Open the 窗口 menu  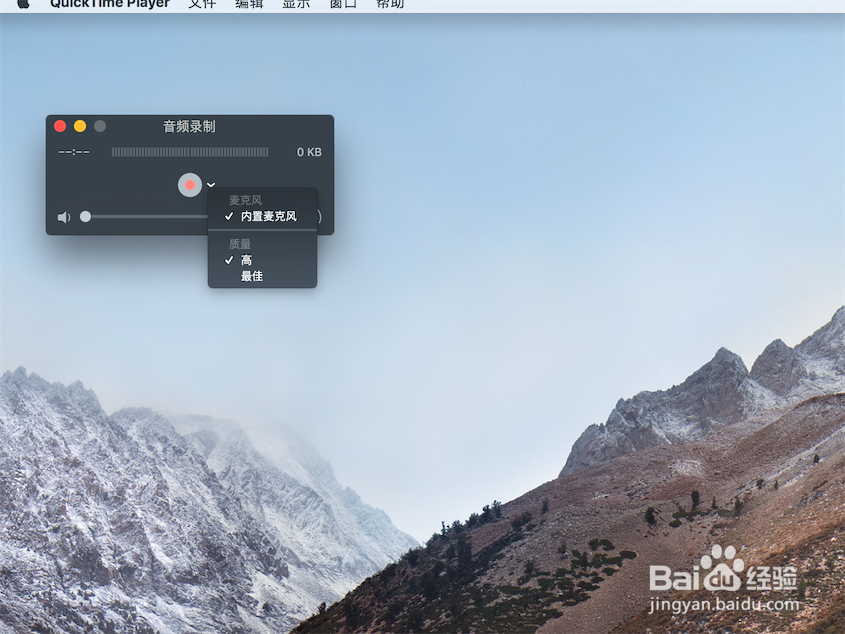pyautogui.click(x=341, y=4)
